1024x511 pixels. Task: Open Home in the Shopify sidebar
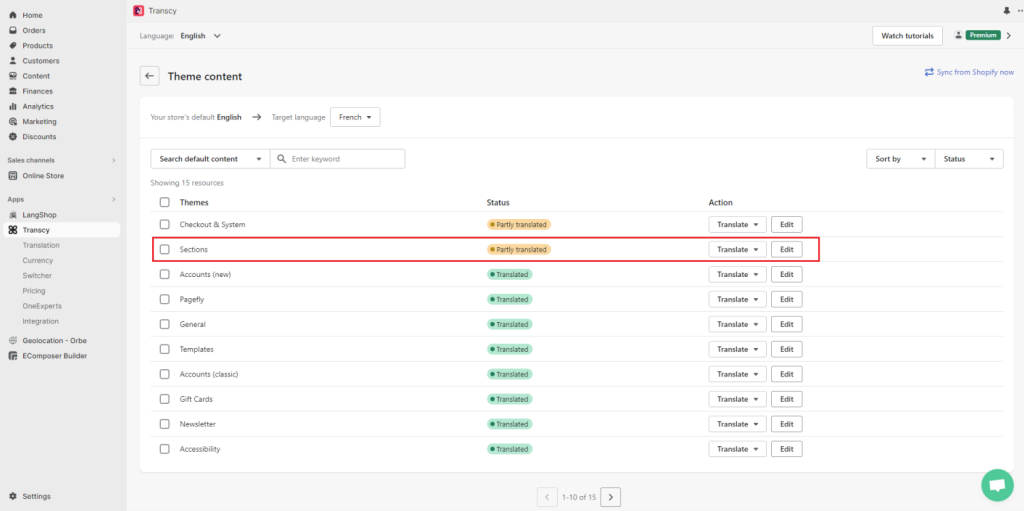(33, 15)
